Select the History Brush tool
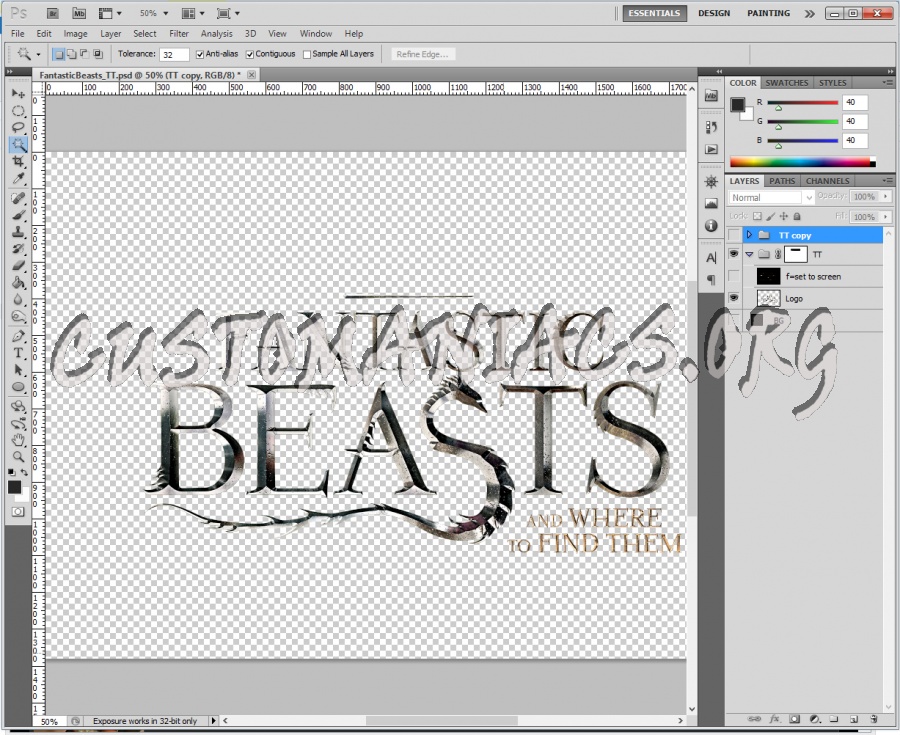This screenshot has width=900, height=735. [18, 249]
